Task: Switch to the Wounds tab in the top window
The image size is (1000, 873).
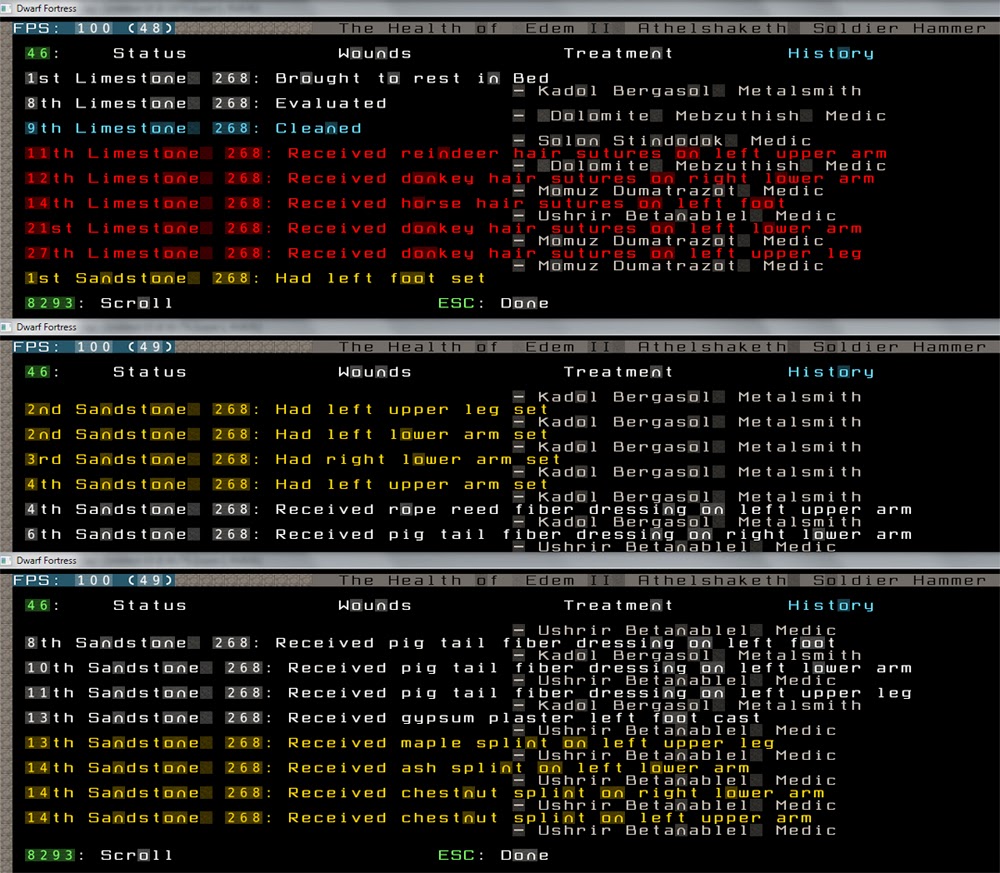Action: pos(375,54)
